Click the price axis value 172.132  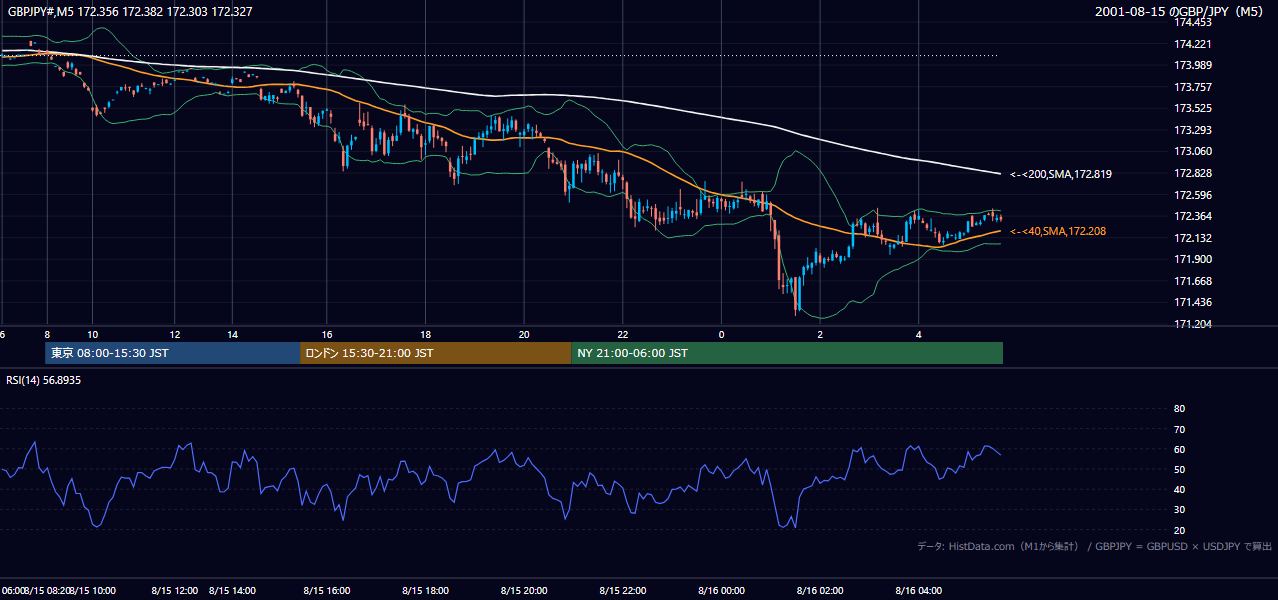coord(1193,238)
